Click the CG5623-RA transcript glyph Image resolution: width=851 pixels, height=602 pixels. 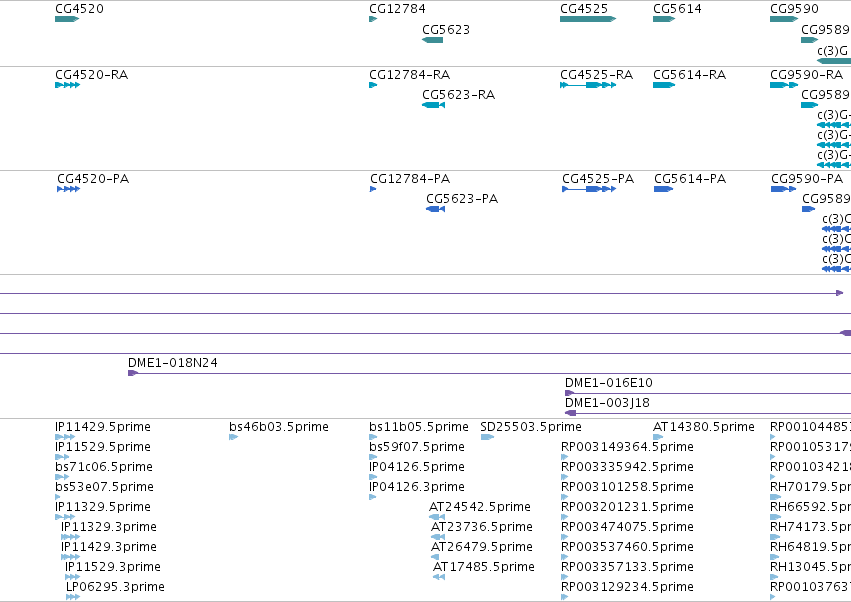(433, 105)
